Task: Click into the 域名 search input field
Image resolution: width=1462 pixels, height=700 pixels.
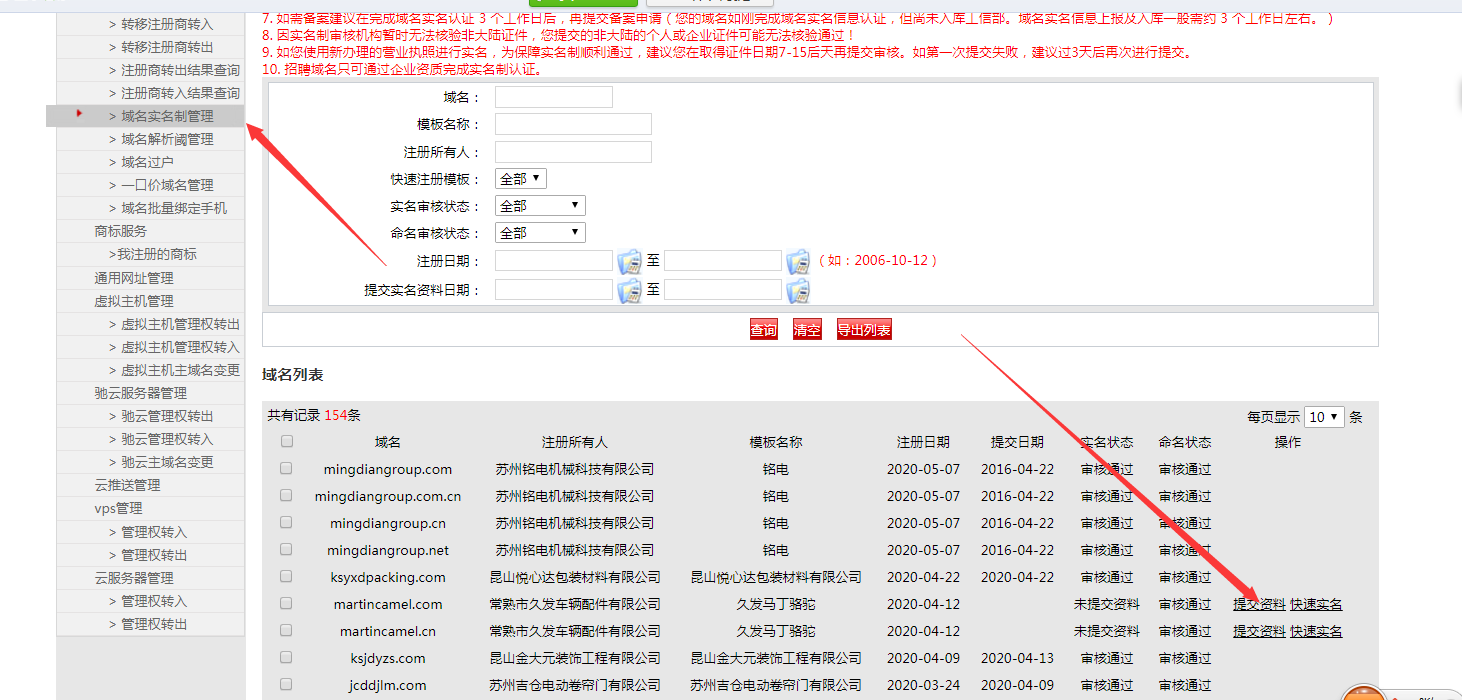Action: coord(553,97)
